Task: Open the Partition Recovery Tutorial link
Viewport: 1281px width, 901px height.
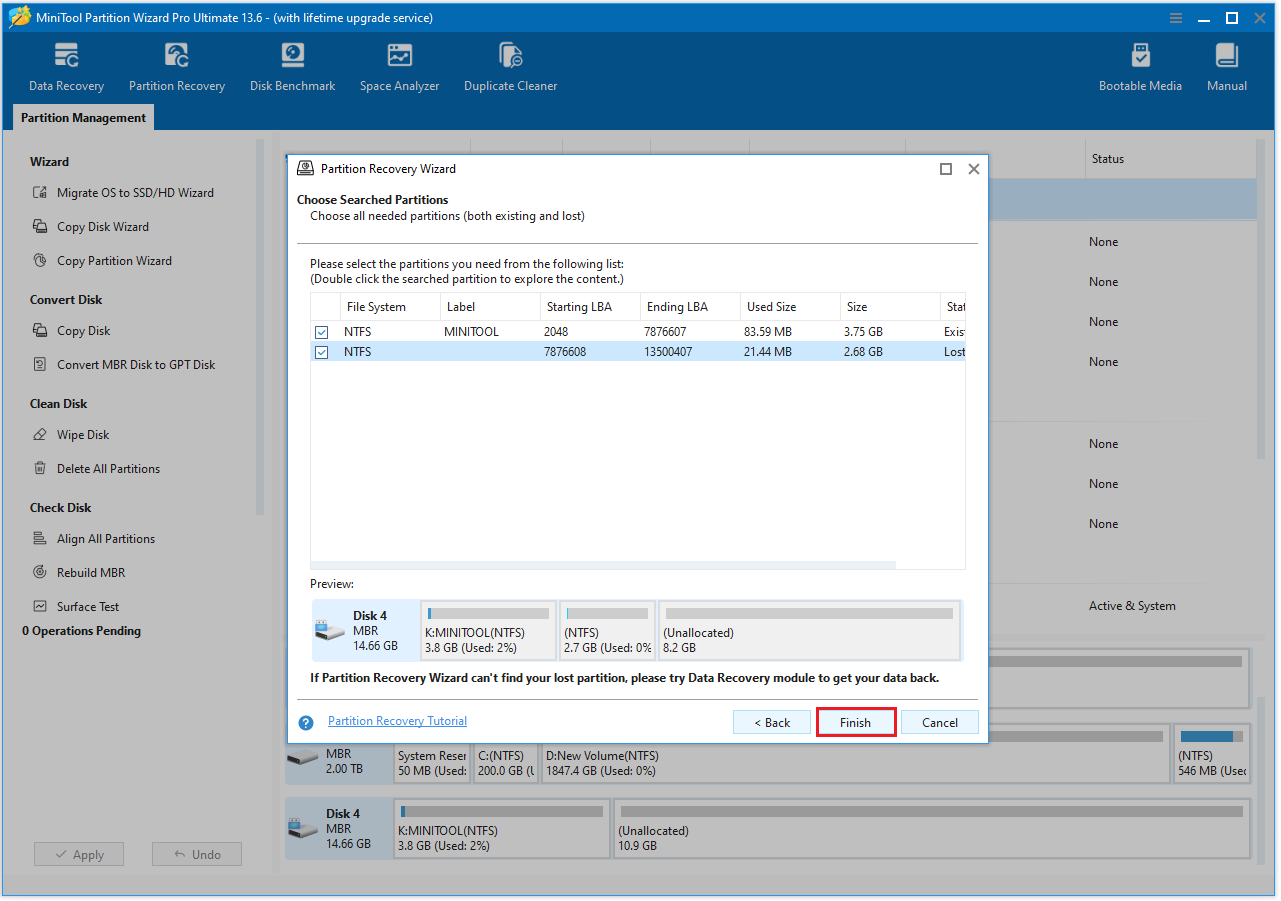Action: pos(397,720)
